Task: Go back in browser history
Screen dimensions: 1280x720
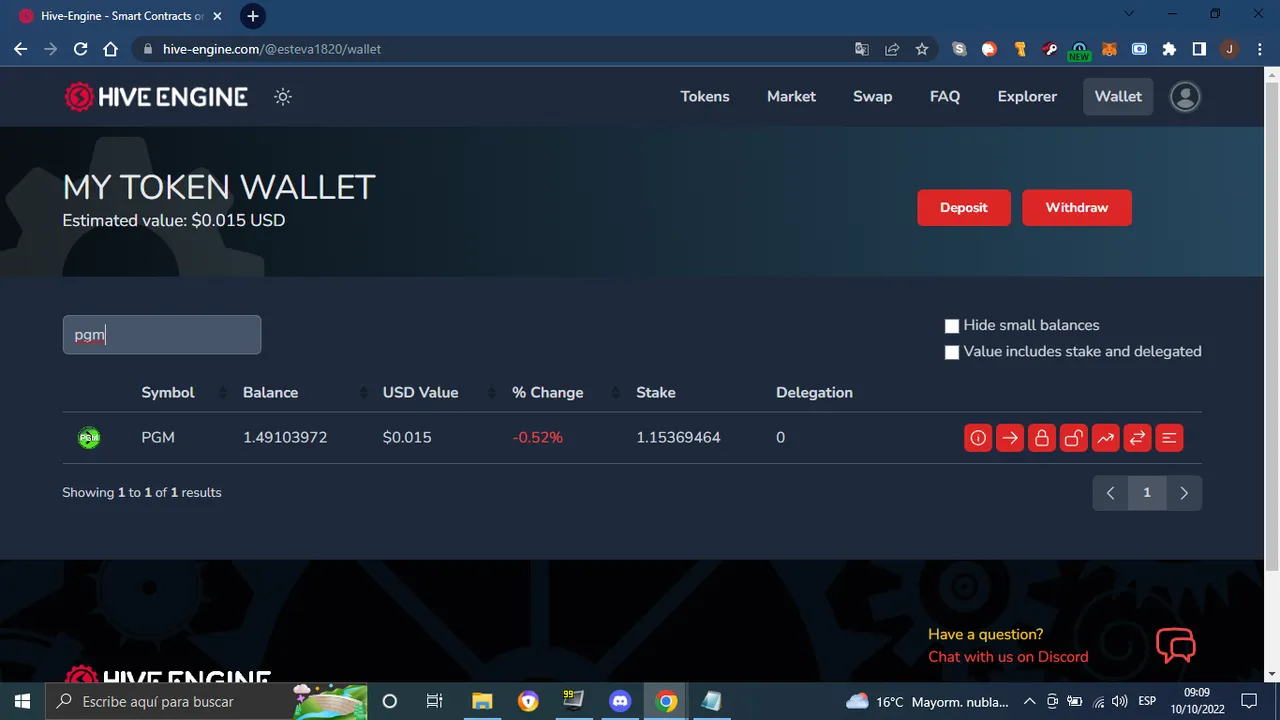Action: pyautogui.click(x=21, y=49)
